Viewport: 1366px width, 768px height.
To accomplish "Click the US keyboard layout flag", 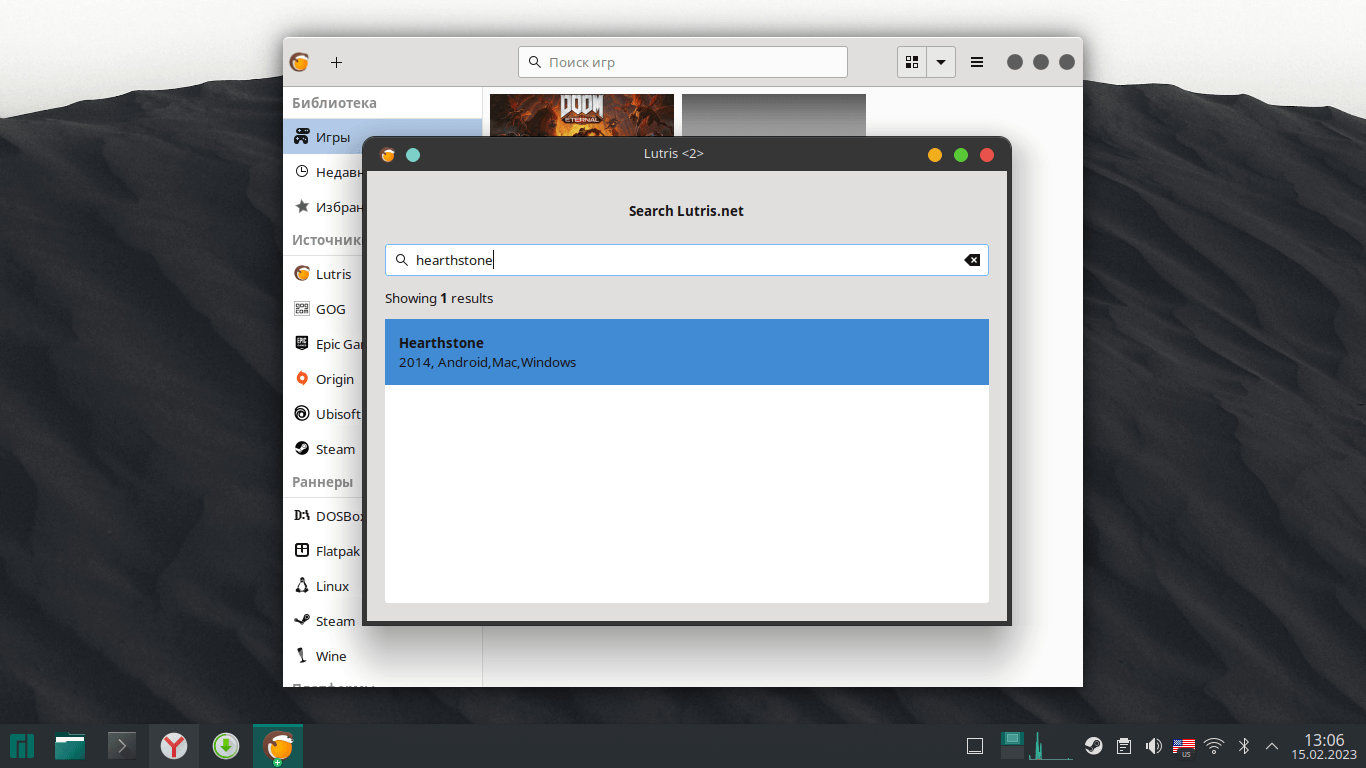I will pyautogui.click(x=1184, y=746).
